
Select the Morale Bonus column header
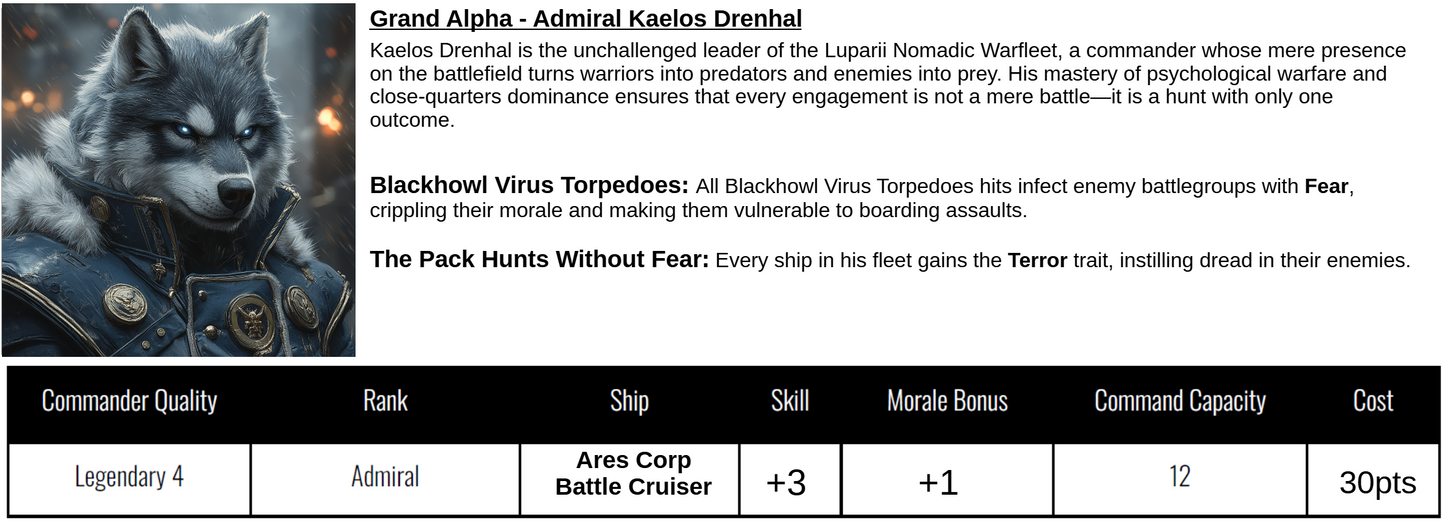click(947, 401)
